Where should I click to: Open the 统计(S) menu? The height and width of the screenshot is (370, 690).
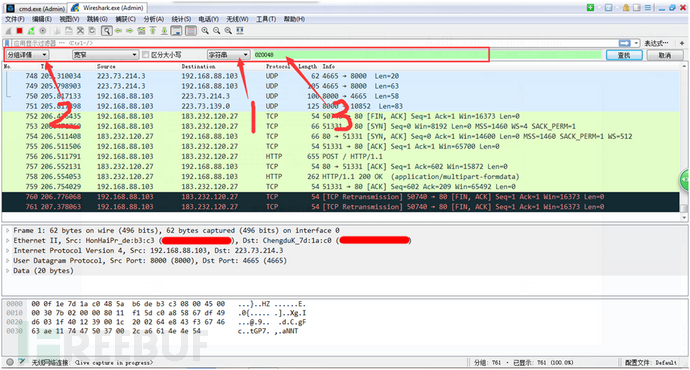(181, 19)
